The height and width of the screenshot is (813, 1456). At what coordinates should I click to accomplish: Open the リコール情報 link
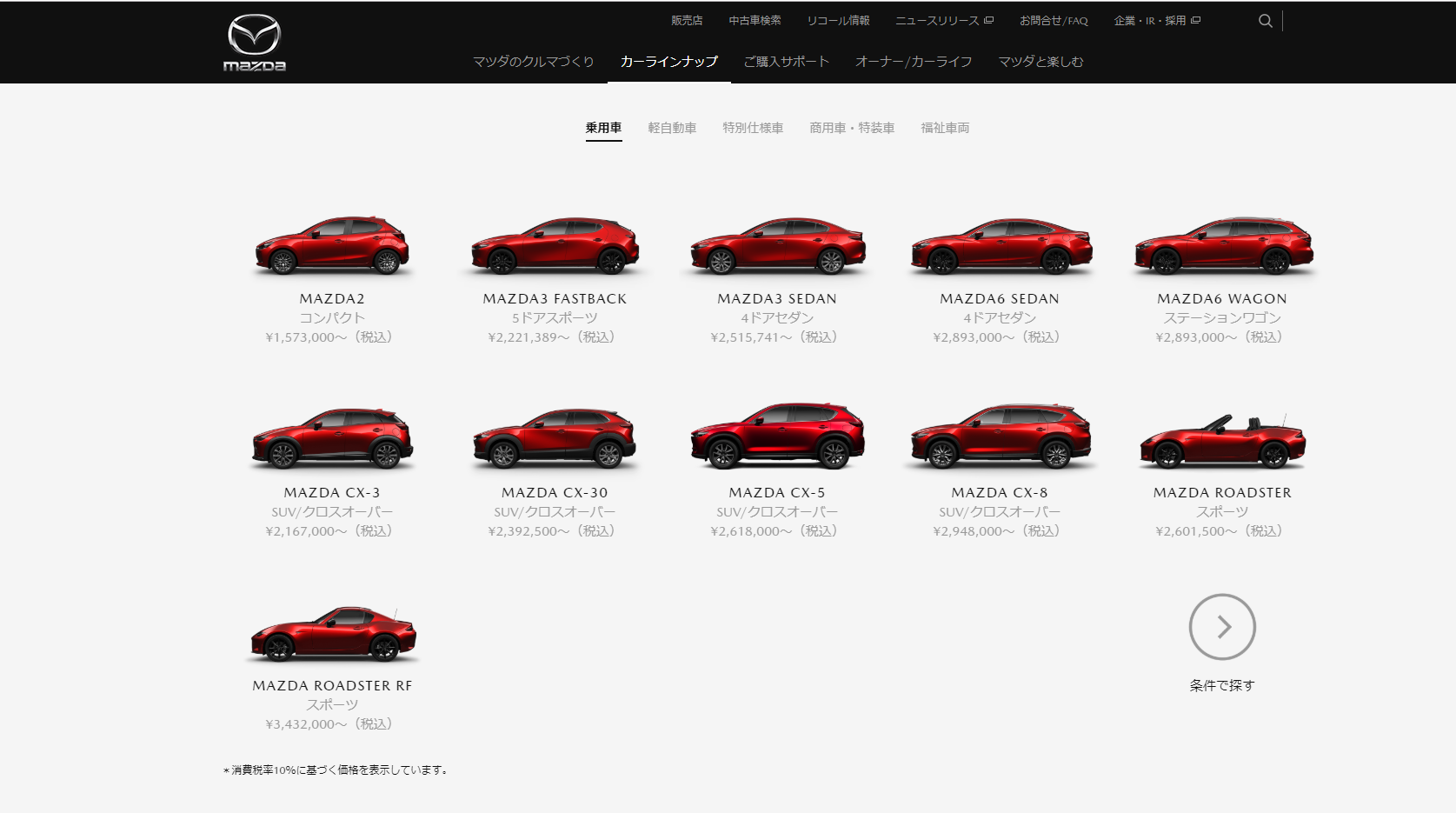[838, 21]
